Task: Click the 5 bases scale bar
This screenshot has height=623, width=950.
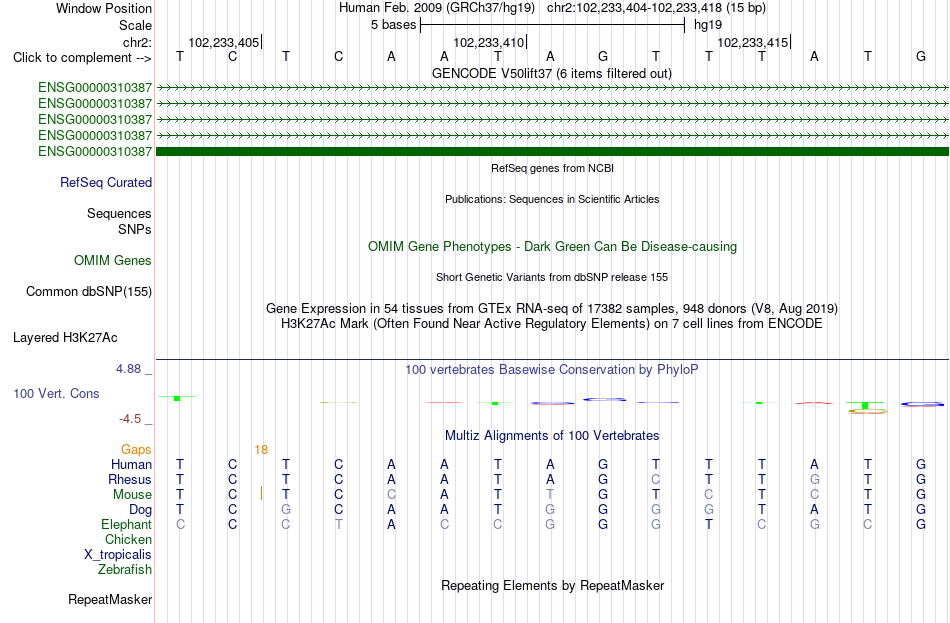Action: pyautogui.click(x=553, y=25)
